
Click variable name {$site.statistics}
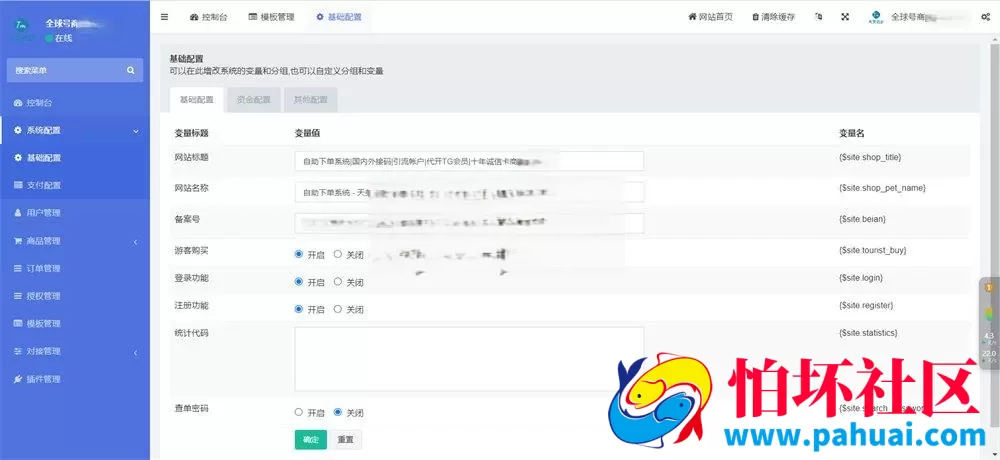pyautogui.click(x=868, y=333)
